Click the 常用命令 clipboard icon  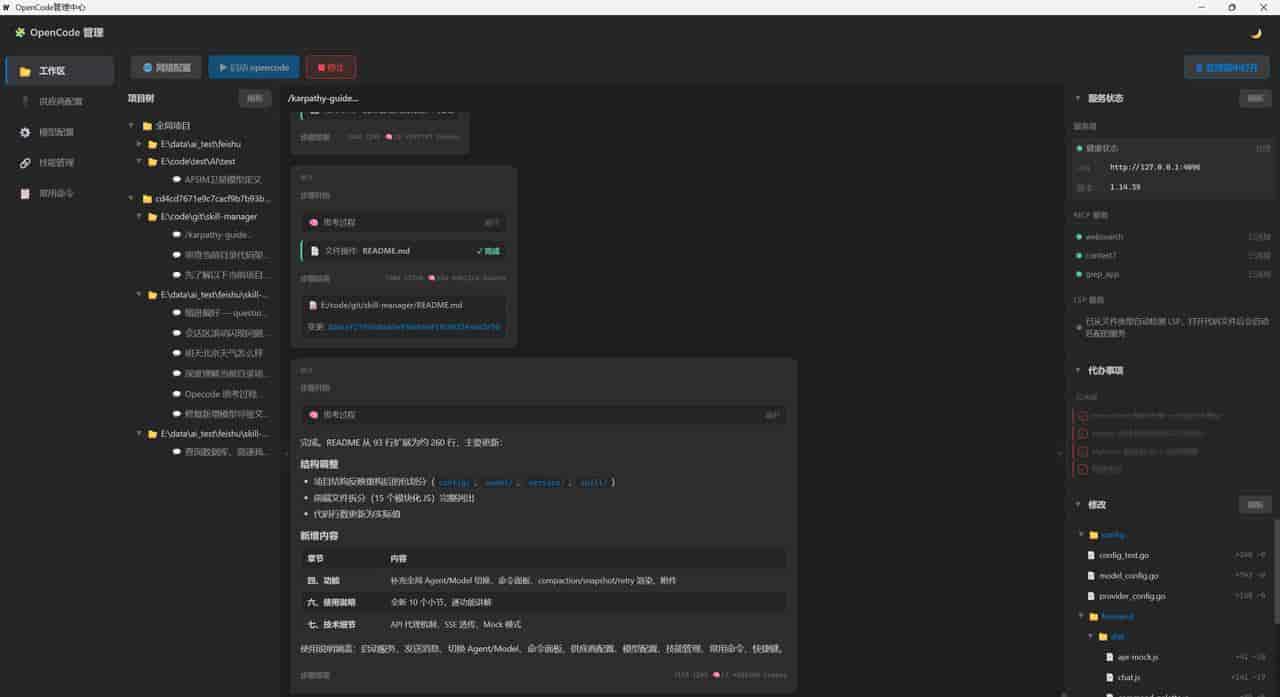pos(25,193)
